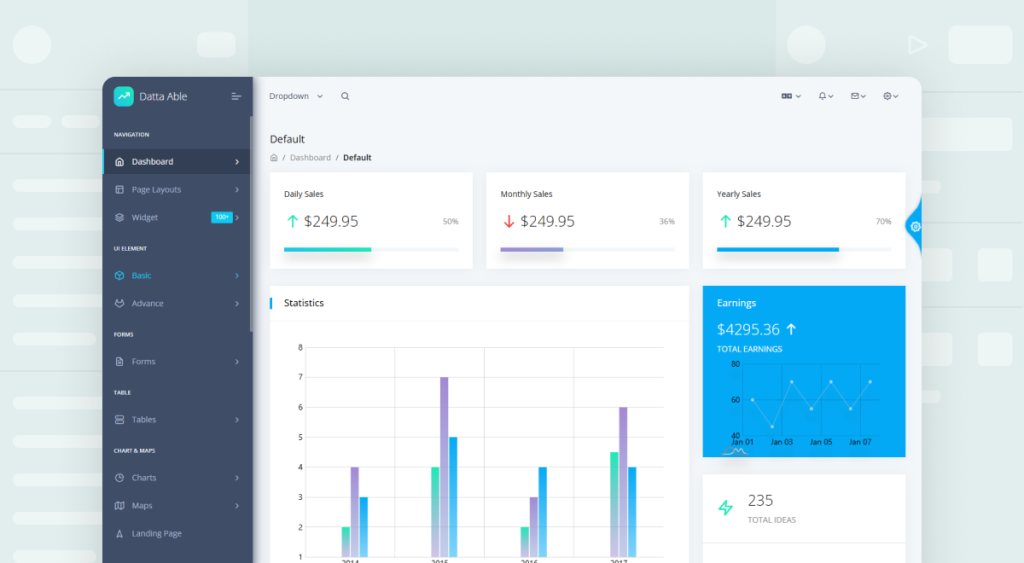Open Maps sidebar item
This screenshot has height=563, width=1024.
(x=176, y=506)
